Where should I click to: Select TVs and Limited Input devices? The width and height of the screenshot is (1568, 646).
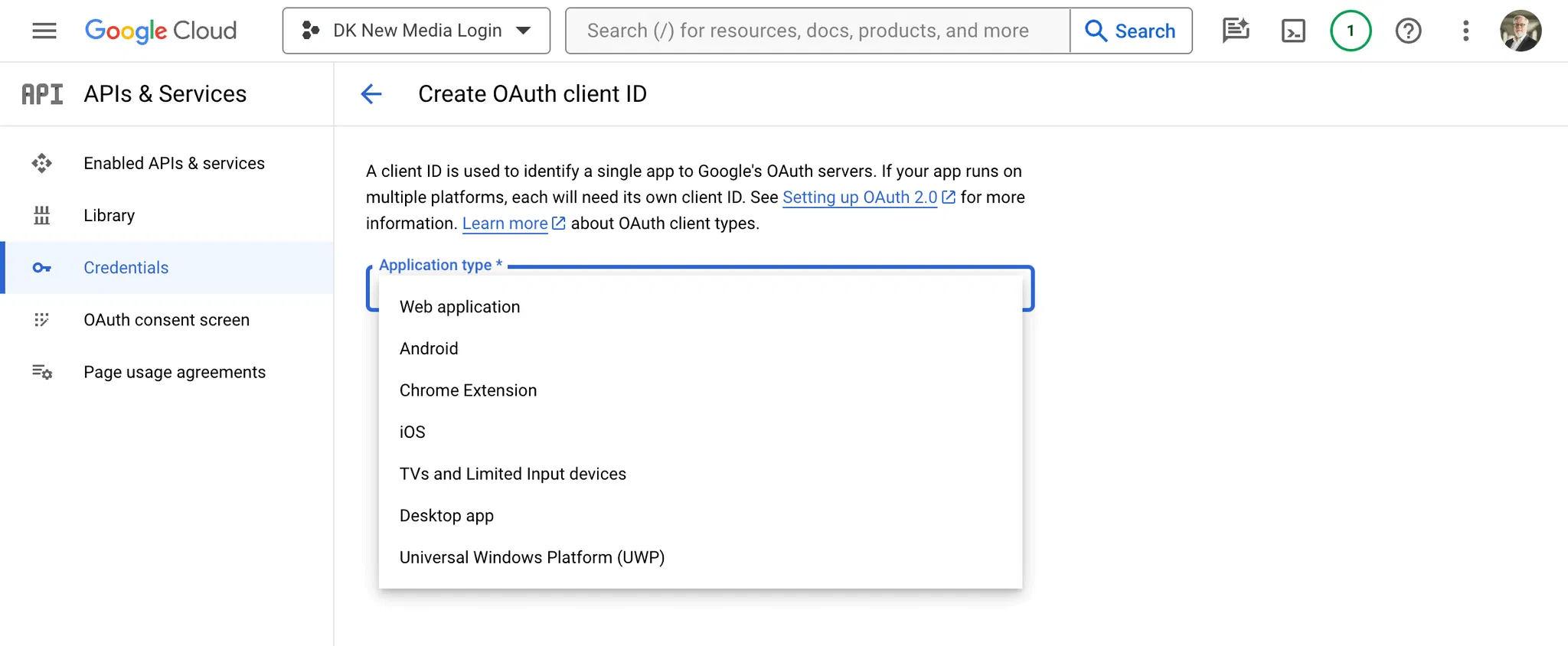[x=512, y=474]
